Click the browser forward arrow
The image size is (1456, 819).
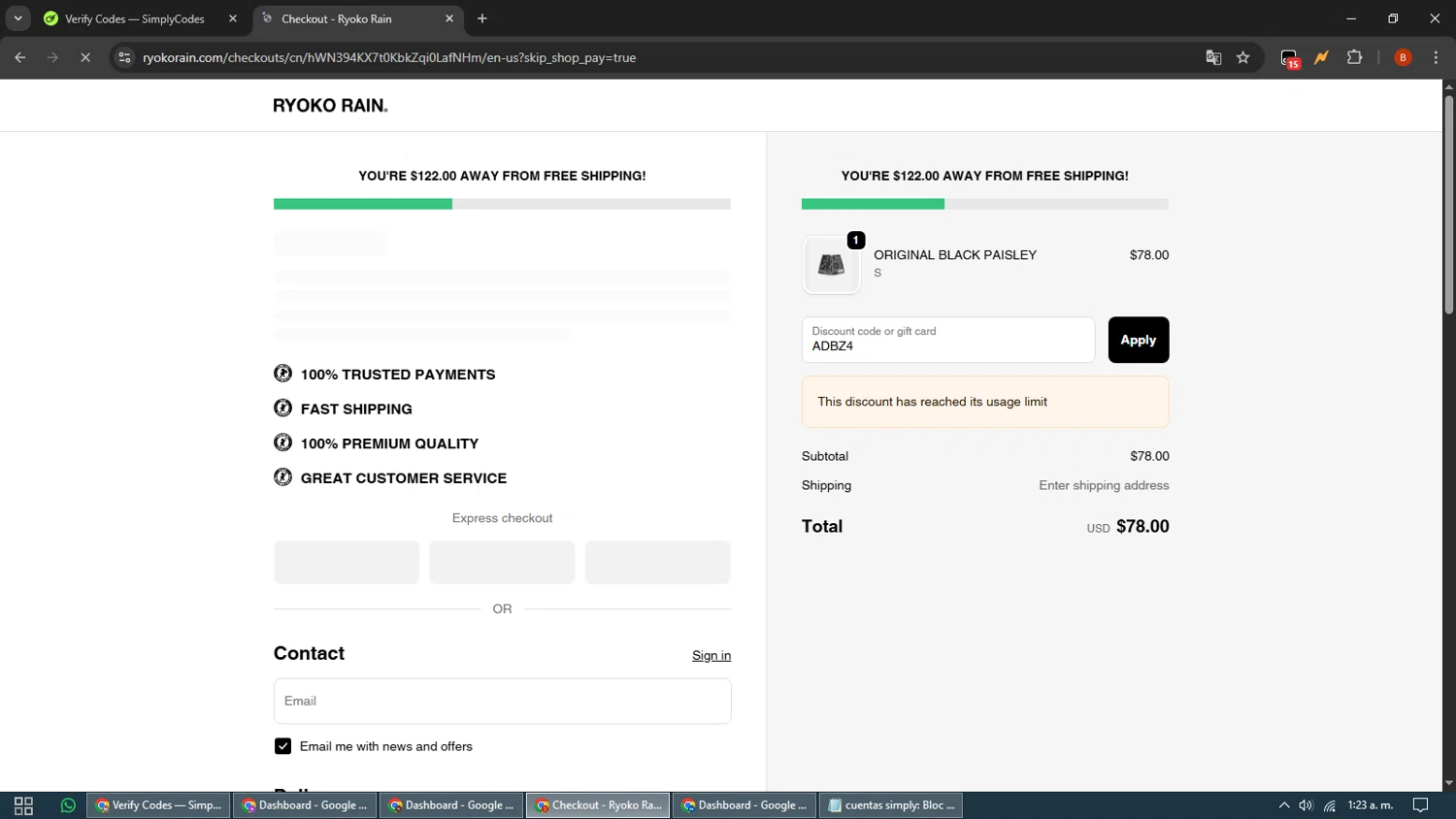pos(52,58)
